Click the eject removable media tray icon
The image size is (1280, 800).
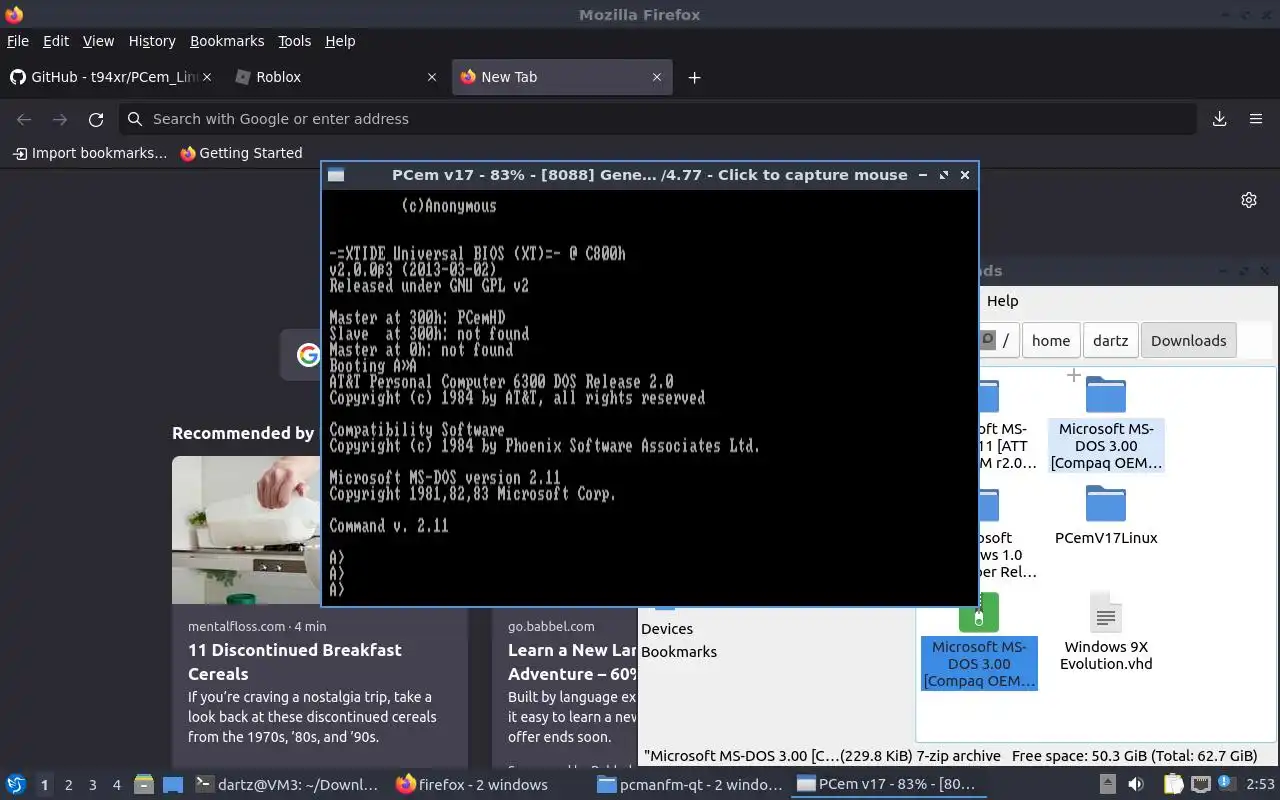1107,785
